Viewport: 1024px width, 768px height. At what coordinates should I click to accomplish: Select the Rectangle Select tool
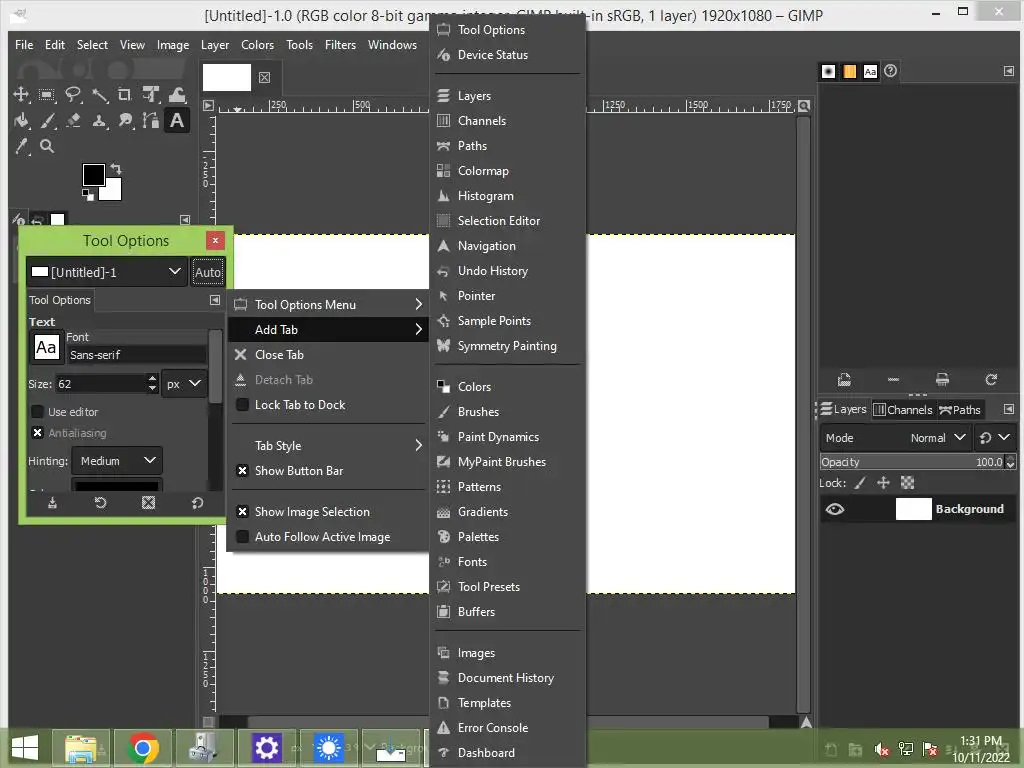pos(47,95)
